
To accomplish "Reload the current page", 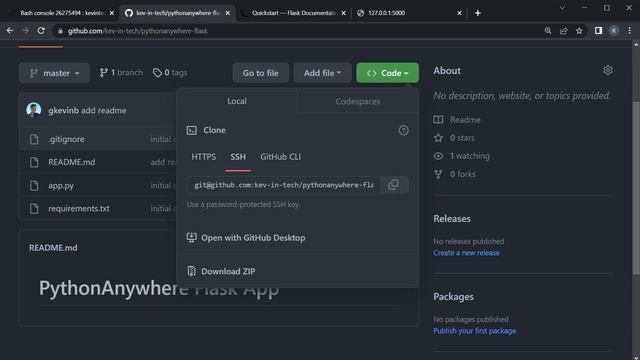I will click(x=41, y=31).
